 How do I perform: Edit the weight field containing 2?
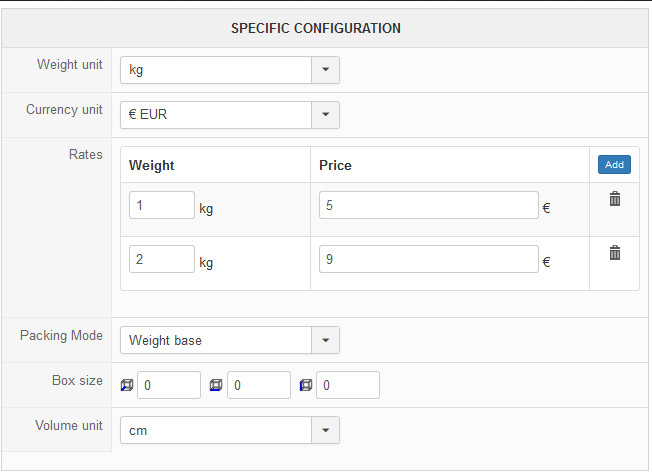162,259
